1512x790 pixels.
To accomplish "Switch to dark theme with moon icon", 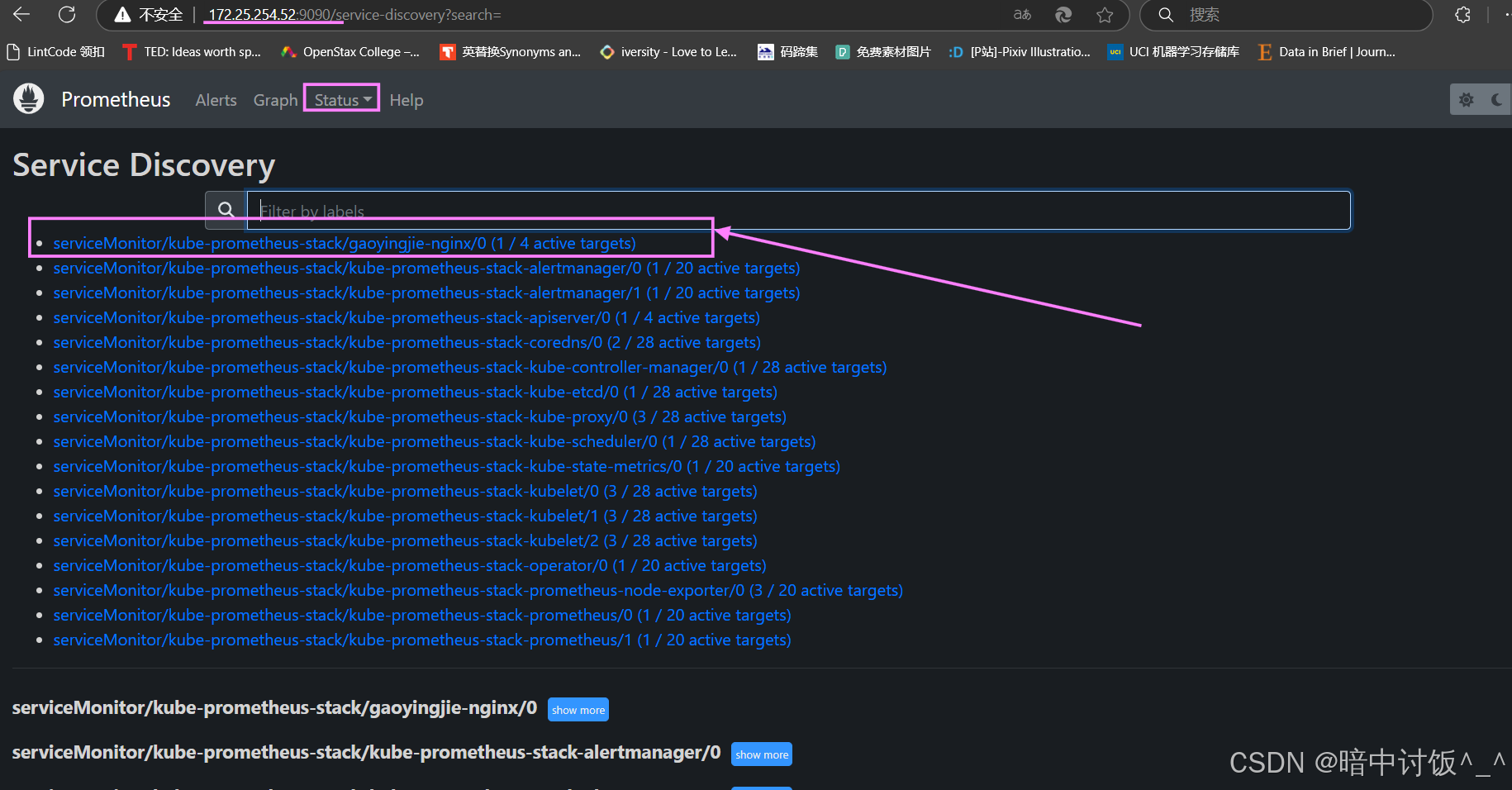I will coord(1496,100).
